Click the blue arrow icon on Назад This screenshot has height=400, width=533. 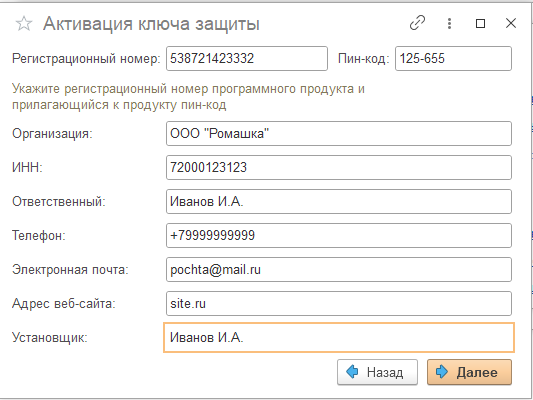tap(353, 372)
